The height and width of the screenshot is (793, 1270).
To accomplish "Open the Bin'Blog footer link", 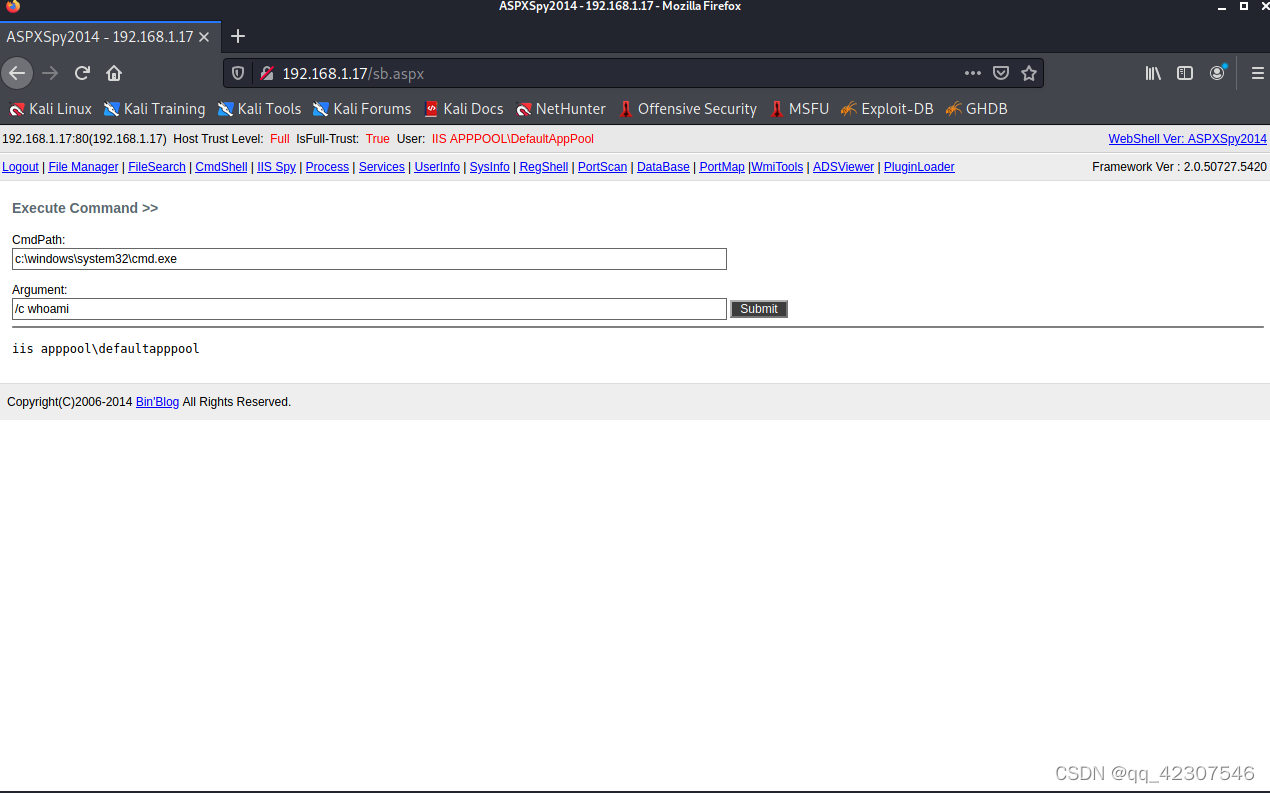I will (x=157, y=402).
